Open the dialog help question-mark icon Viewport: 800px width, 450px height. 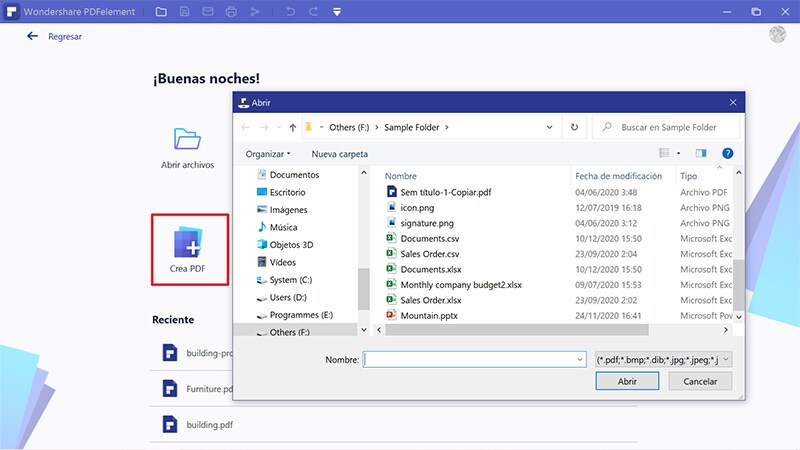point(728,154)
